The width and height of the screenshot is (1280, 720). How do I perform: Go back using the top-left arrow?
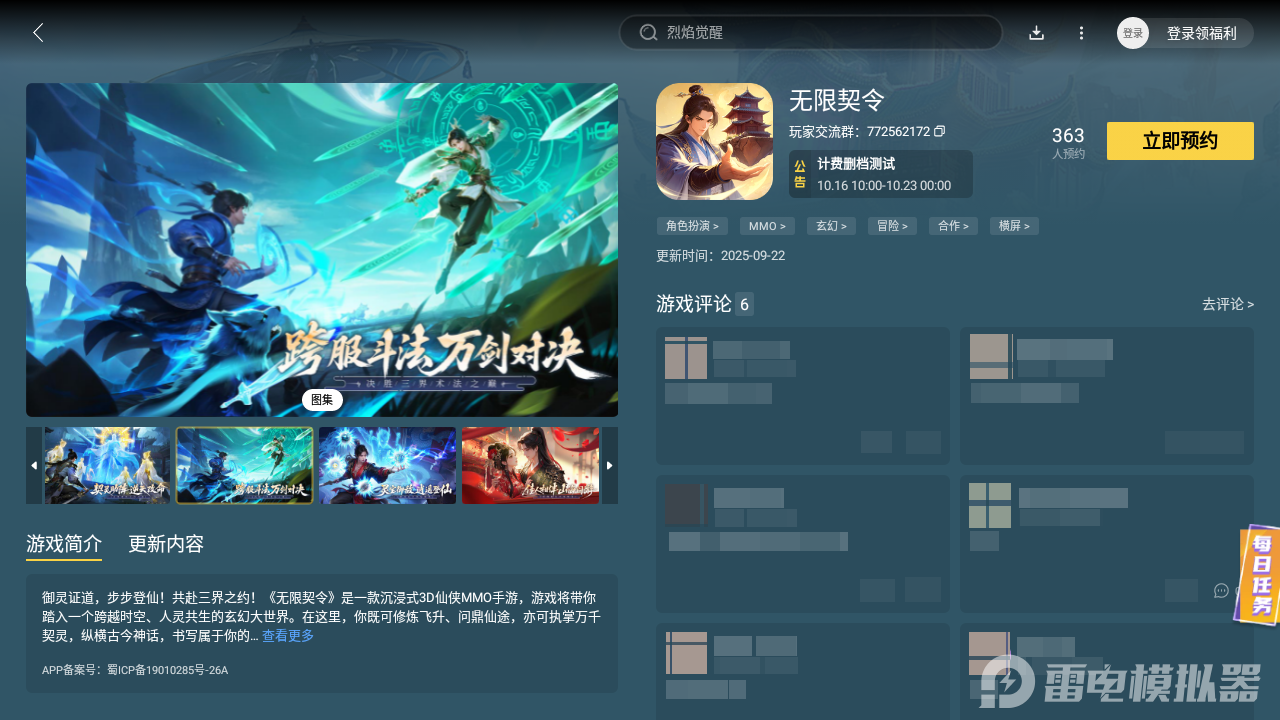[x=38, y=33]
